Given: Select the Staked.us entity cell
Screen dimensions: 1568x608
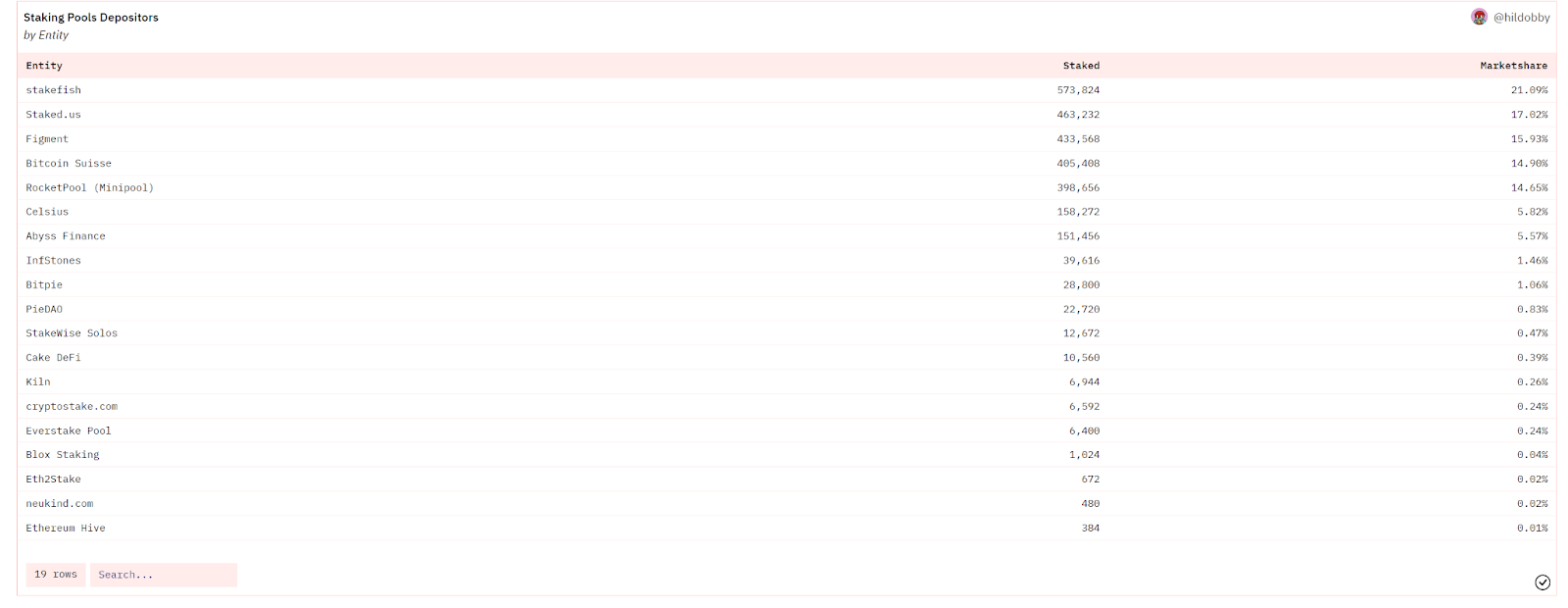Looking at the screenshot, I should (54, 115).
